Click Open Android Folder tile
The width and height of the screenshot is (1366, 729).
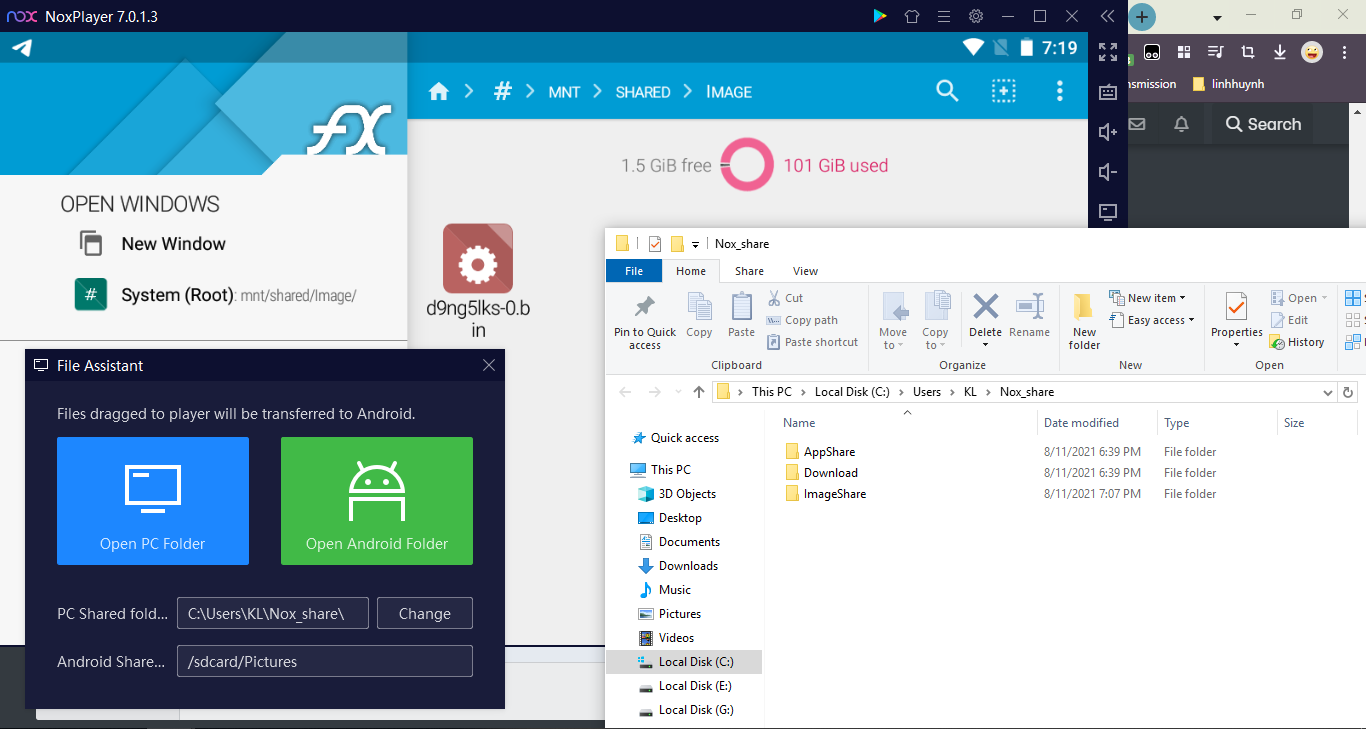[377, 501]
